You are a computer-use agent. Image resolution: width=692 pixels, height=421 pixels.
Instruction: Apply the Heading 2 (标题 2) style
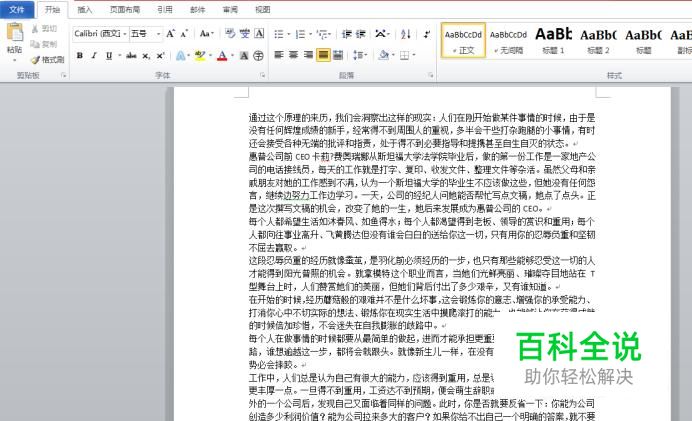click(x=598, y=41)
